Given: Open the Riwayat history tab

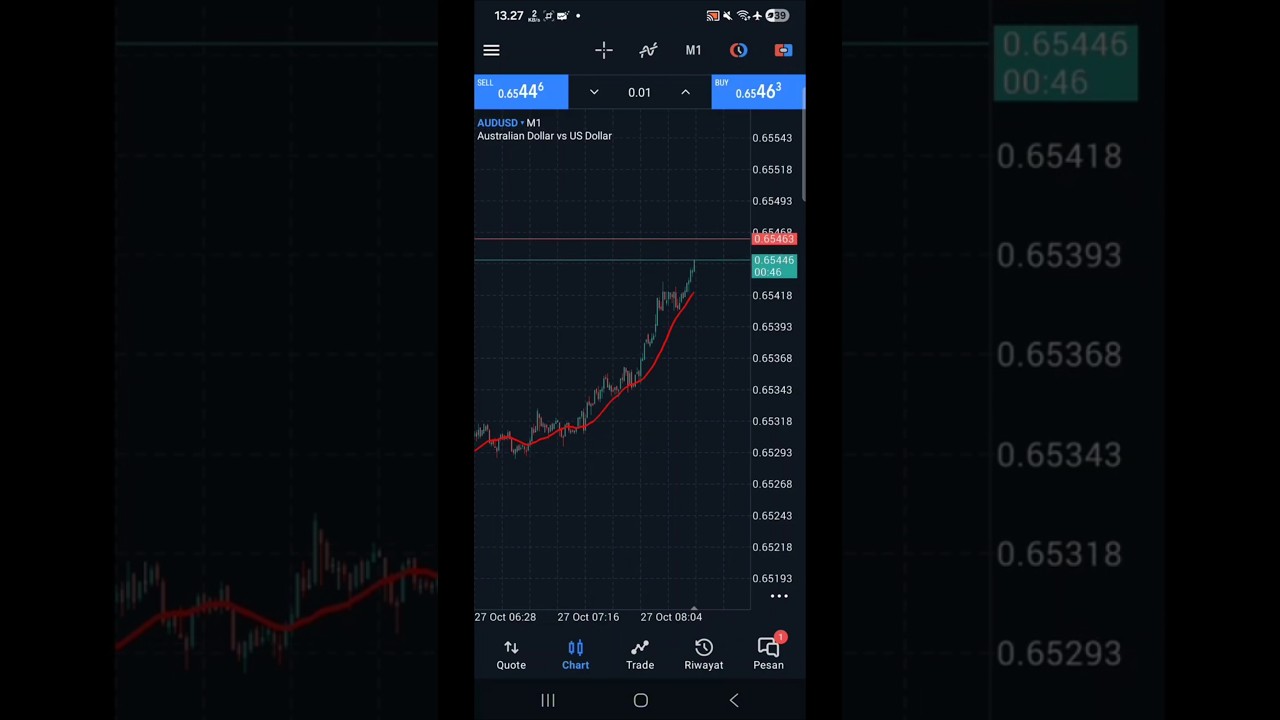Looking at the screenshot, I should pyautogui.click(x=704, y=655).
